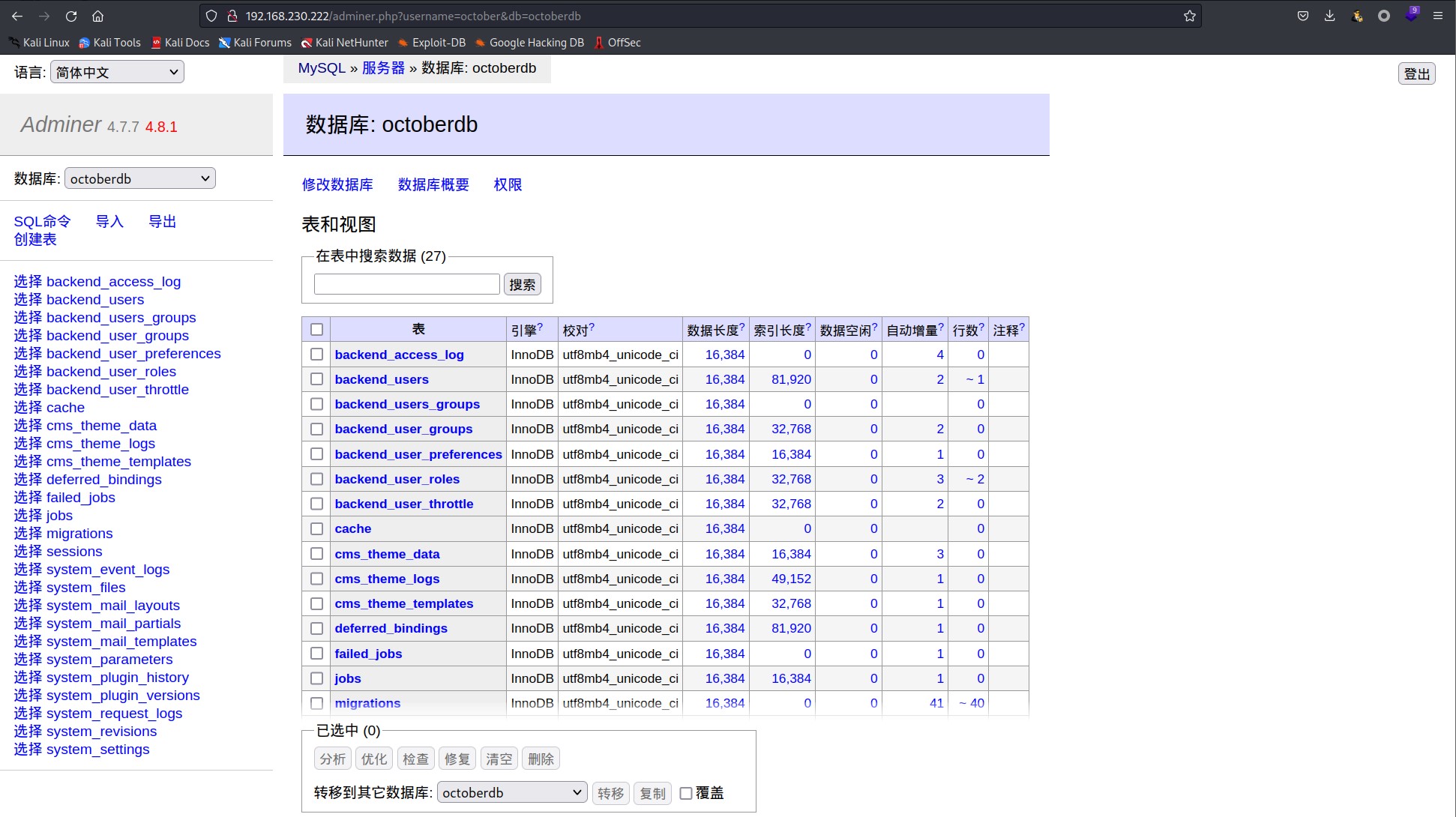Click the 登出 logout button

1416,73
